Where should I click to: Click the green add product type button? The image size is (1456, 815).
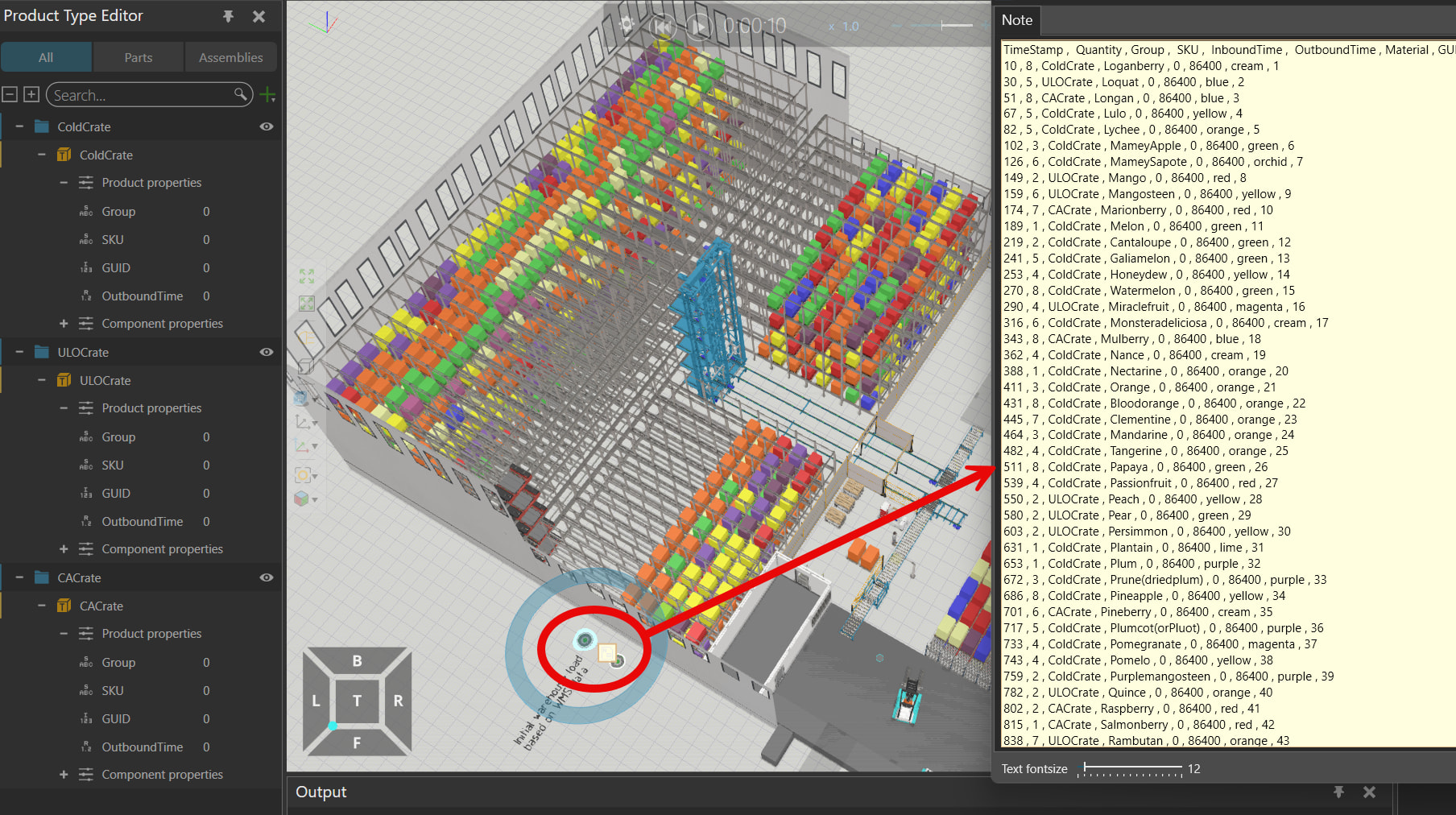268,95
